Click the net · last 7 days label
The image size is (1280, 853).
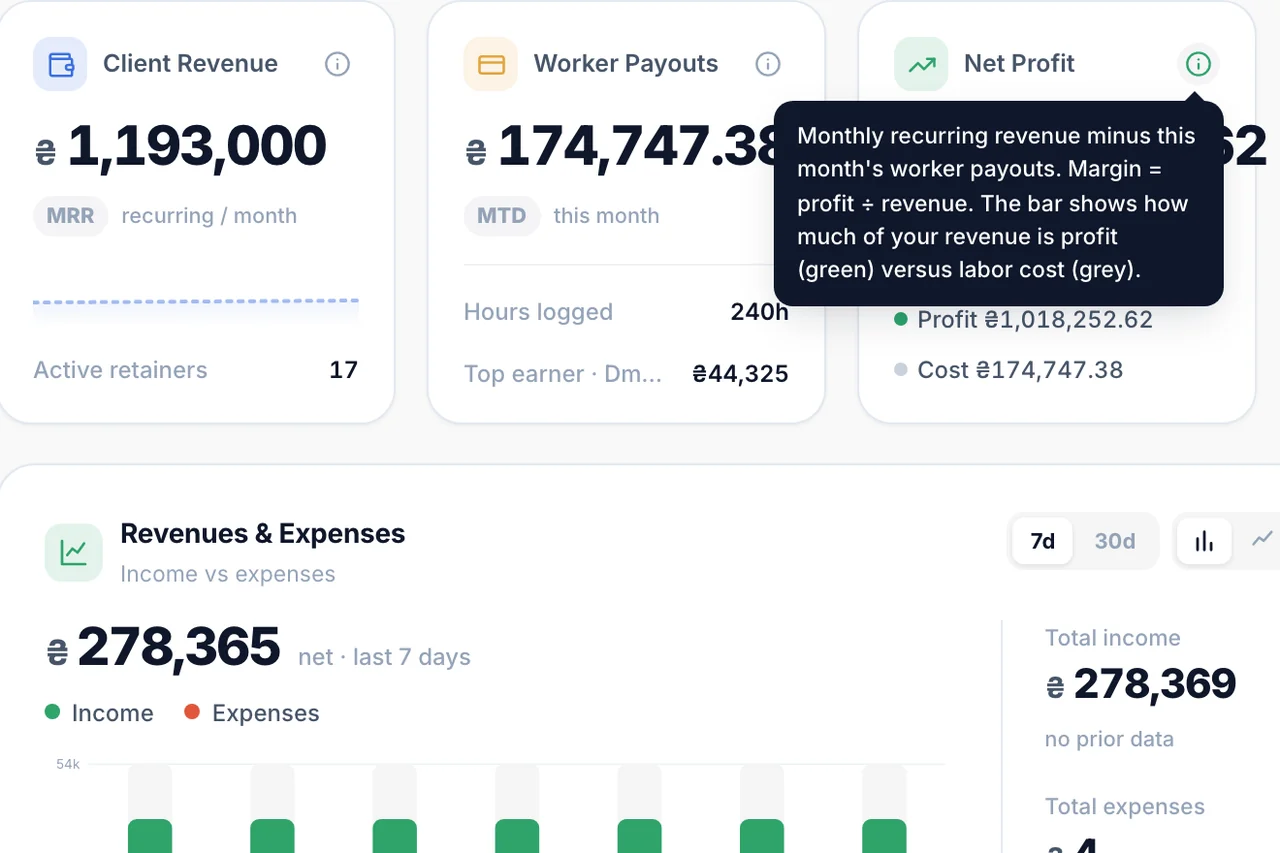pos(384,657)
